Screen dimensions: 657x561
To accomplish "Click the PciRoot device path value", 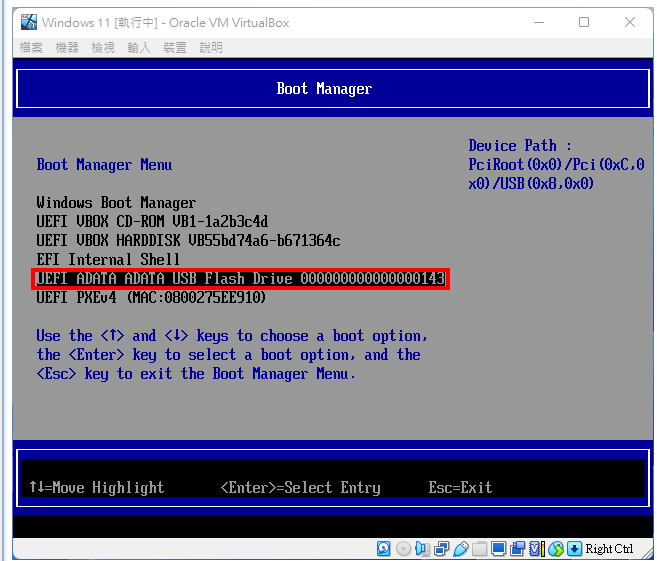I will point(556,174).
